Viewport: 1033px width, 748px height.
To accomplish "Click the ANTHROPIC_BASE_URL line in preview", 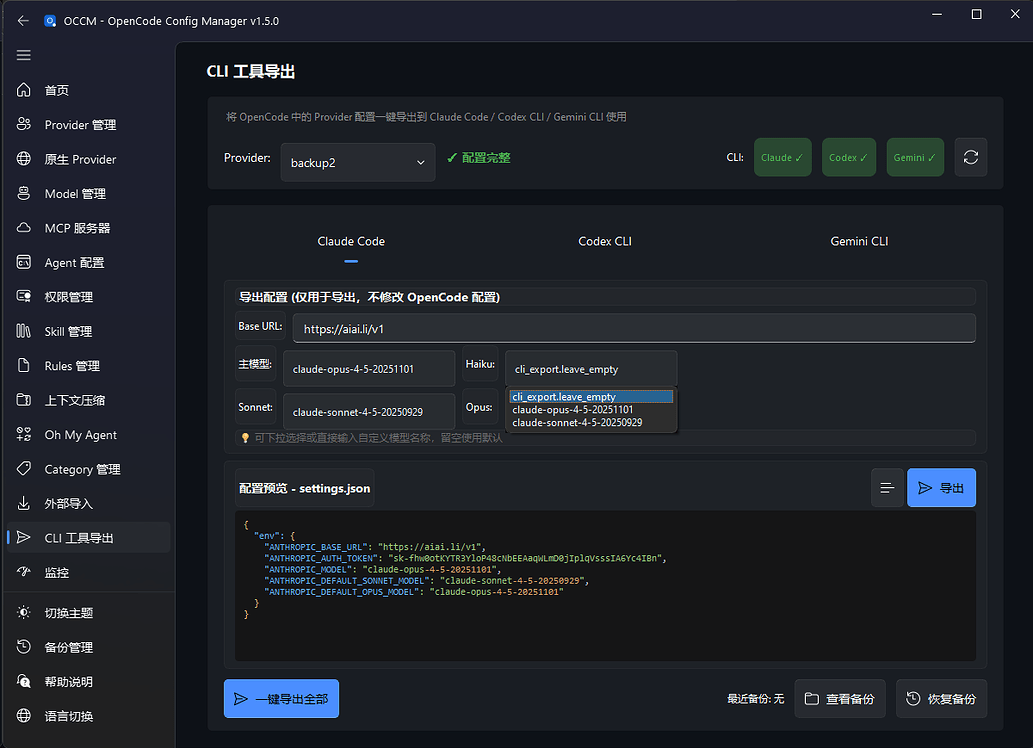I will [374, 547].
